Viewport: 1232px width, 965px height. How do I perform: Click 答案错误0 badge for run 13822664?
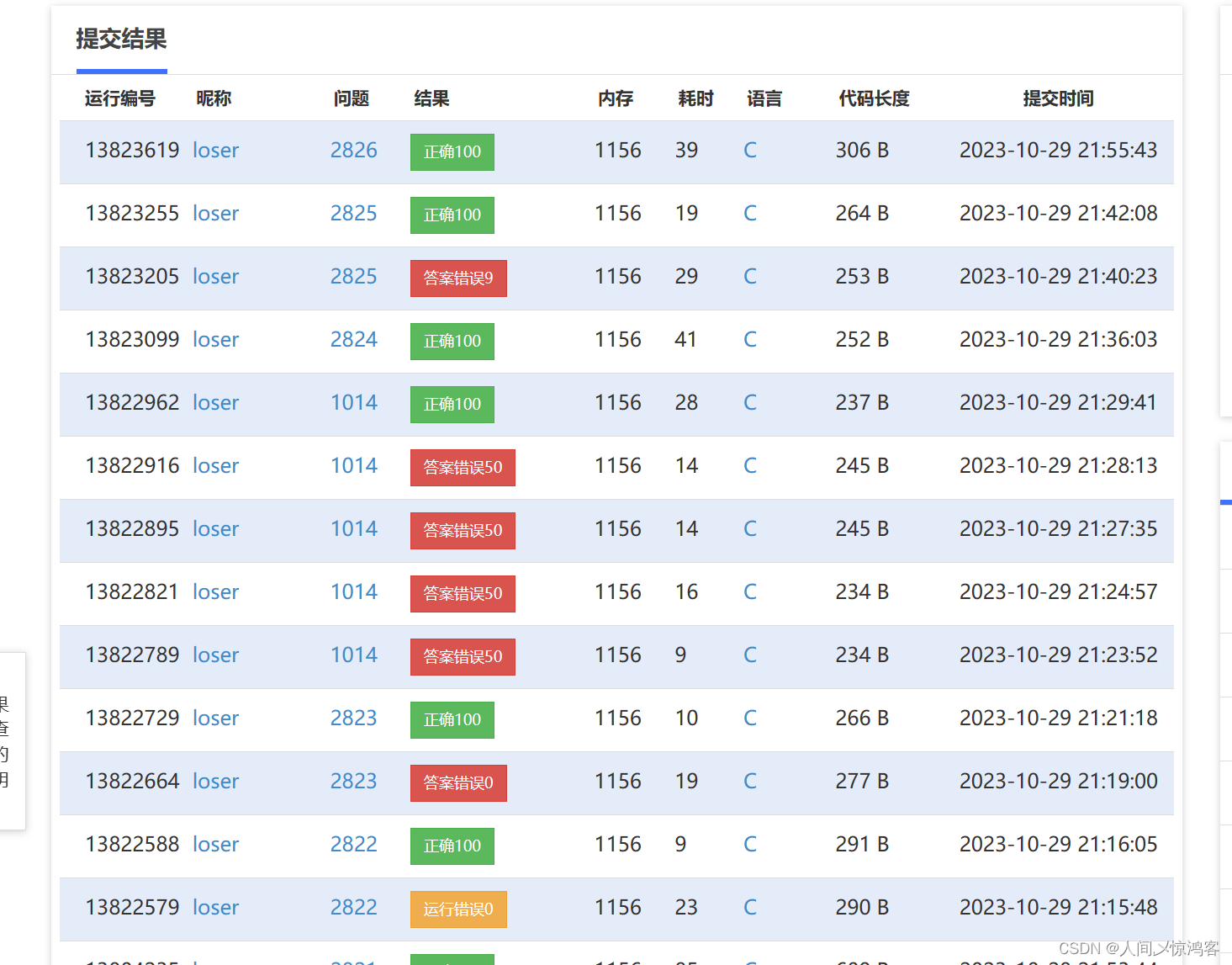(458, 783)
